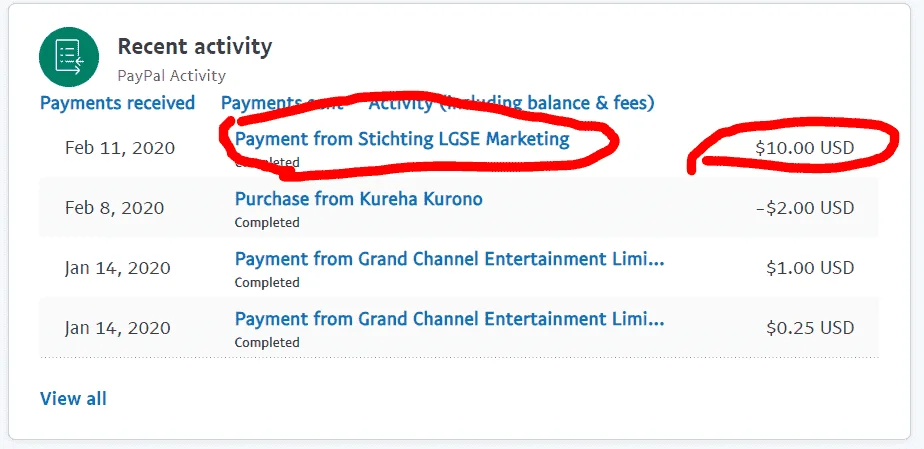Select Completed status under $0.25 Grand Channel payment
Screen dimensions: 924x449
267,342
